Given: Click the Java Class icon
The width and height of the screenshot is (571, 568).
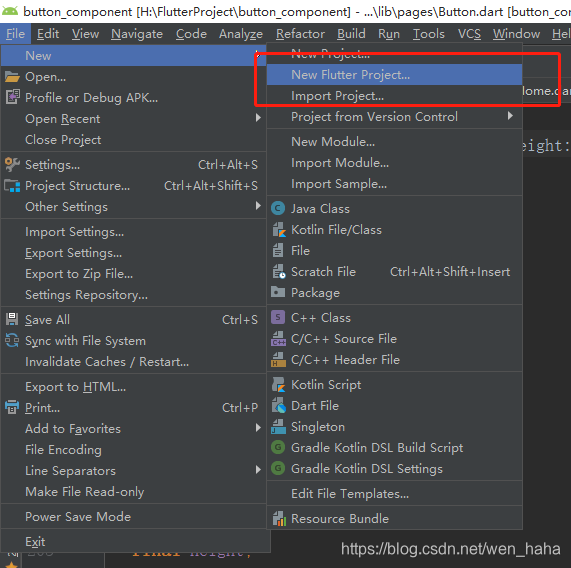Looking at the screenshot, I should coord(278,208).
